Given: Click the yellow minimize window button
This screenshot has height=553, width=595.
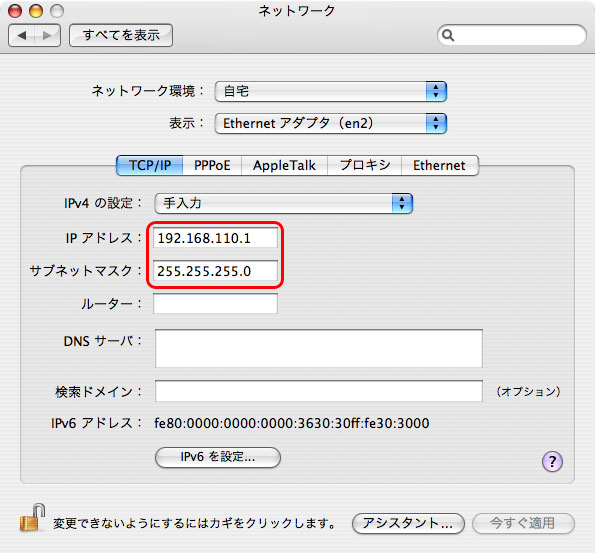Looking at the screenshot, I should [x=36, y=11].
